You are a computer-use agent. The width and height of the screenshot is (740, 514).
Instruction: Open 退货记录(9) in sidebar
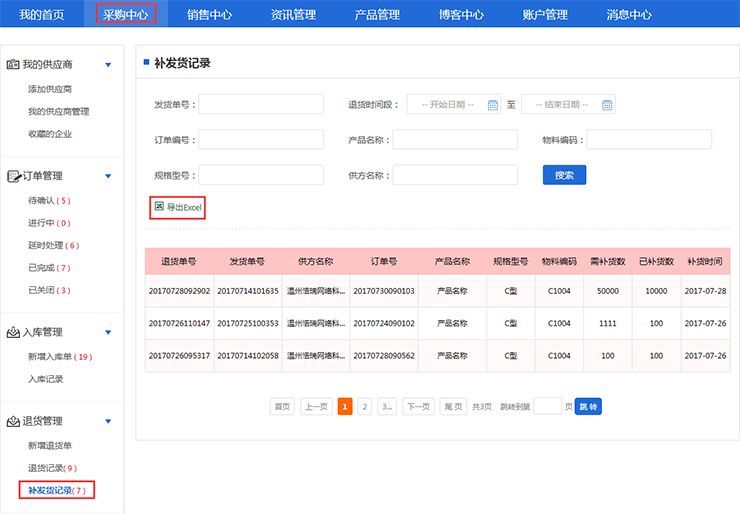tap(52, 468)
